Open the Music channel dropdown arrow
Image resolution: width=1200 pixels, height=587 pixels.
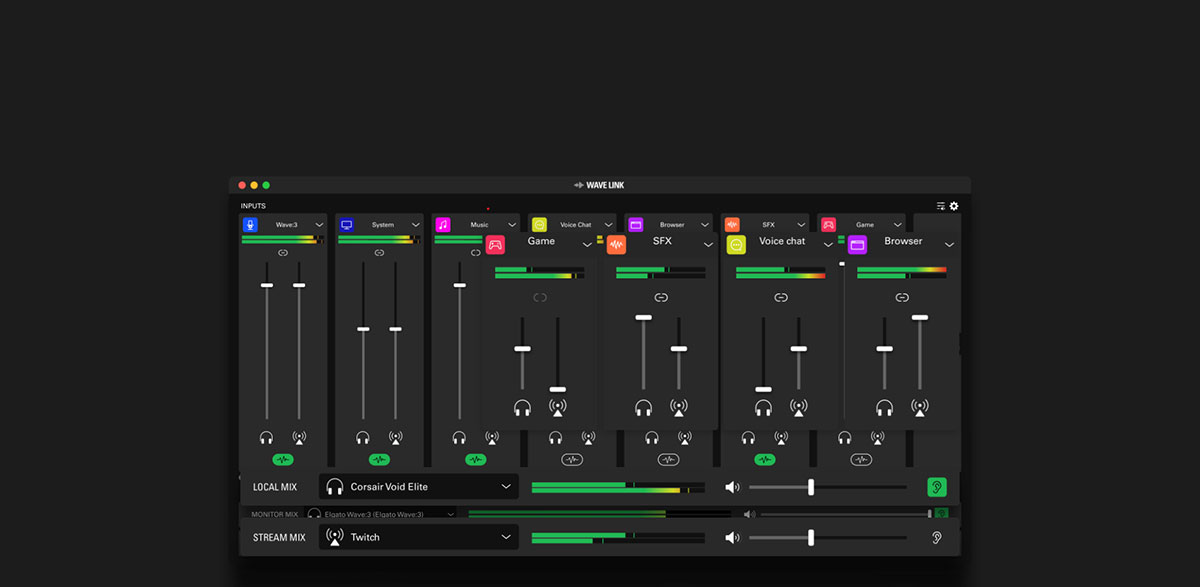pos(512,225)
